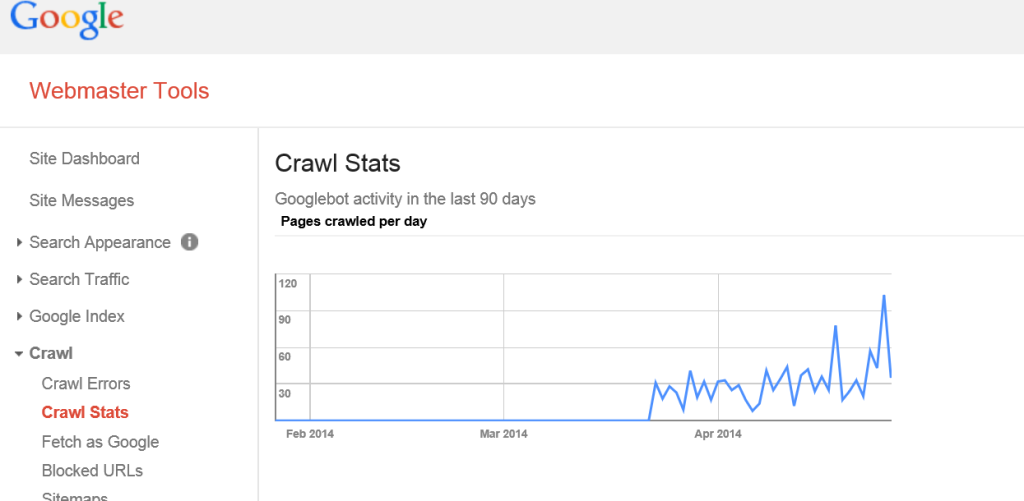Open Sitemaps in the Crawl menu
1024x501 pixels.
pos(74,495)
